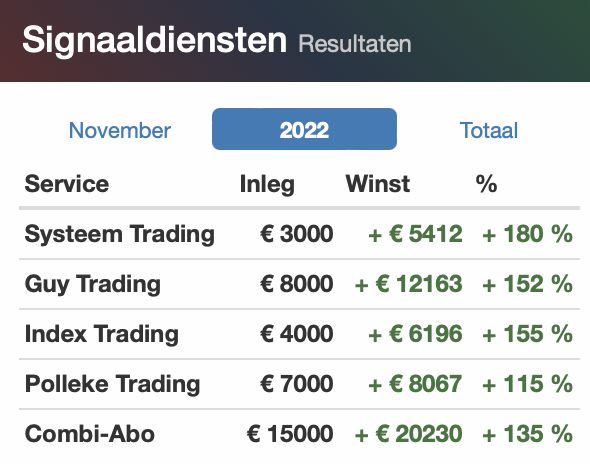Click the Service column header
Image resolution: width=590 pixels, height=464 pixels.
coord(67,184)
